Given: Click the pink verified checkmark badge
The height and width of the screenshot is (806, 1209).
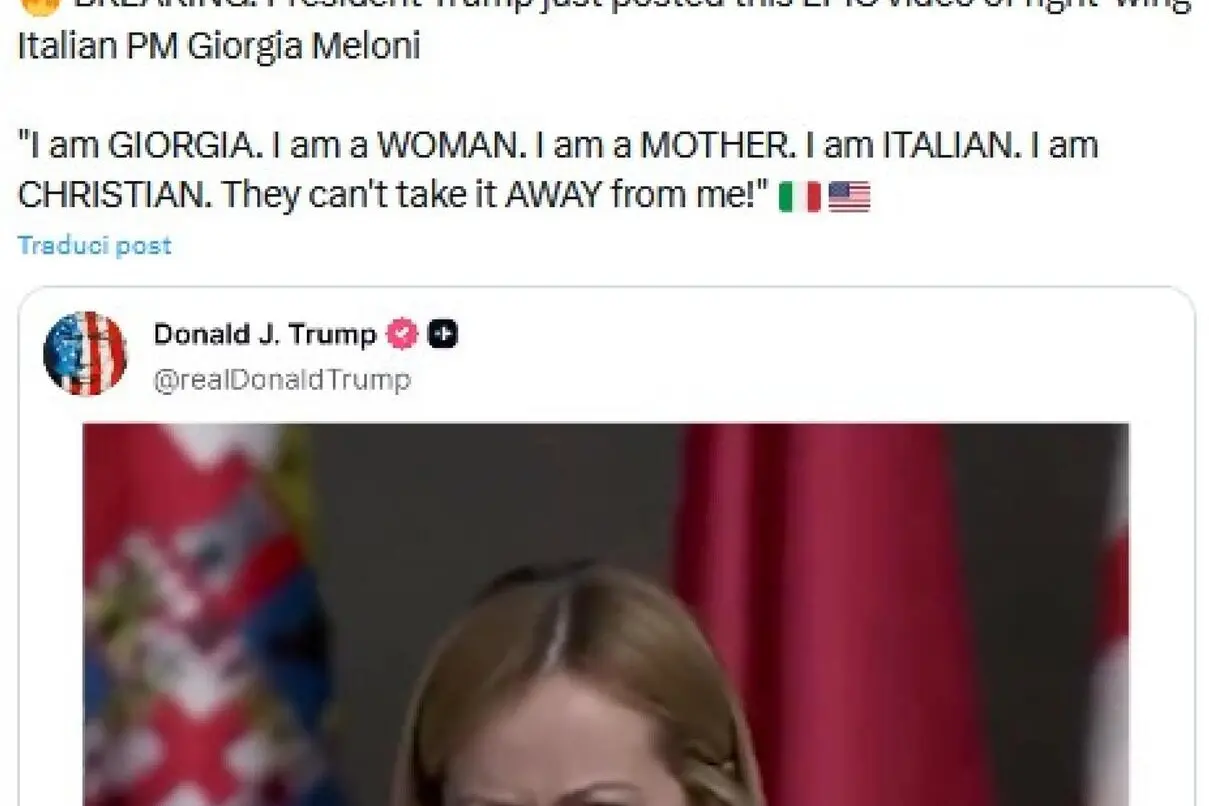Looking at the screenshot, I should click(402, 335).
